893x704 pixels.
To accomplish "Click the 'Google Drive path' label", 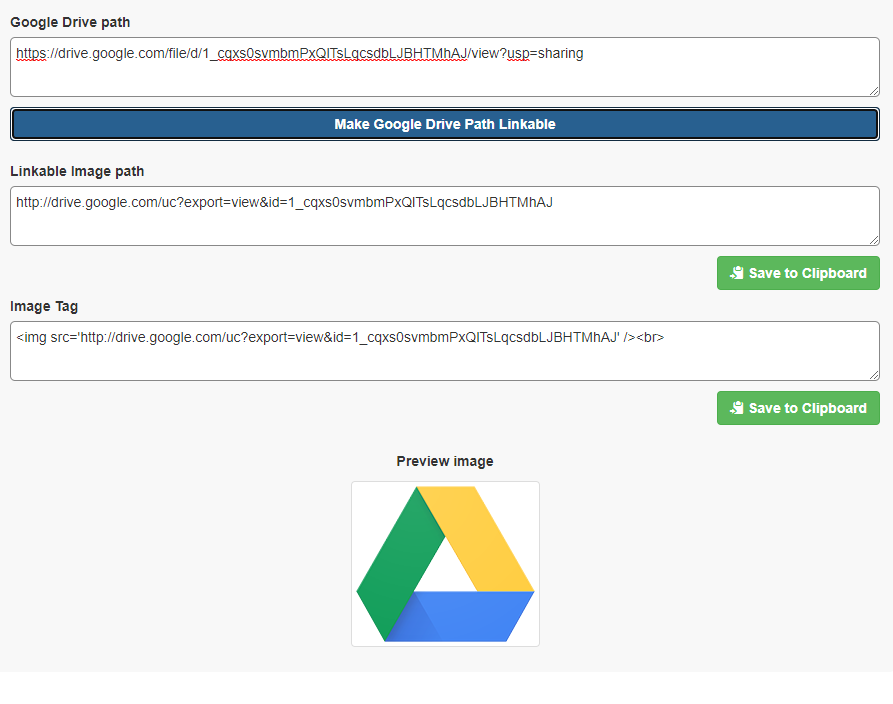I will click(x=70, y=22).
